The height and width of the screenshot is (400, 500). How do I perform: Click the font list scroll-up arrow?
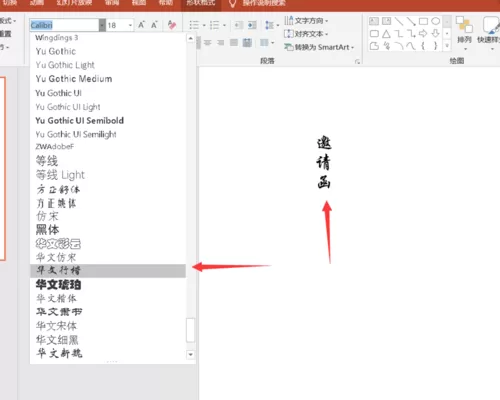click(x=190, y=38)
